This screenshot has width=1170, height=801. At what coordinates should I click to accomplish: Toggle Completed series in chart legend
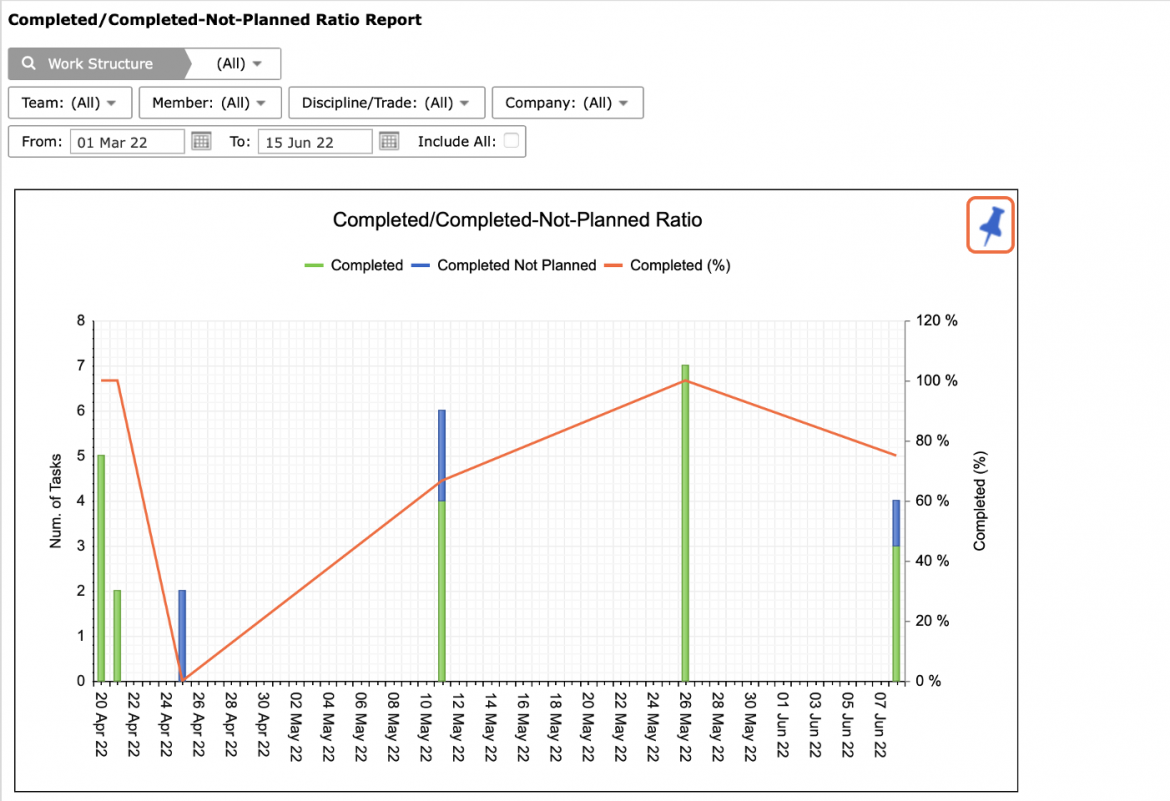[x=354, y=265]
